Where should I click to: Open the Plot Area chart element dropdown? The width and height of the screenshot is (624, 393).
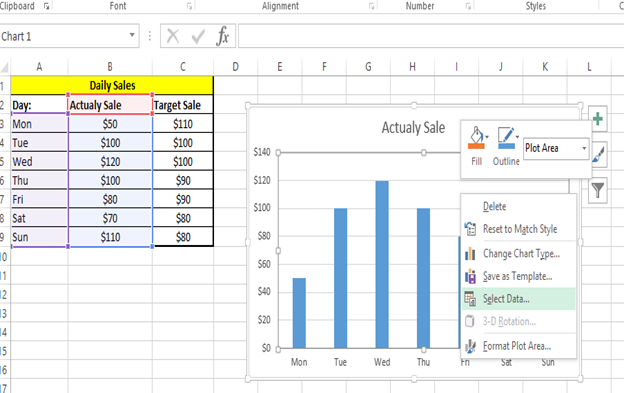[556, 148]
